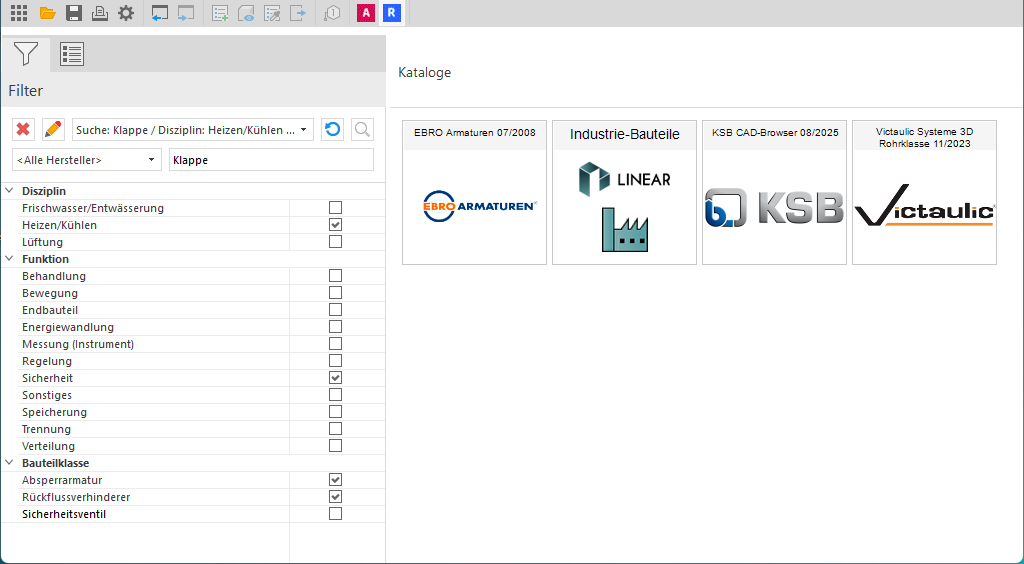Uncheck the Heizen/Kühlen checkbox
Viewport: 1024px width, 564px height.
pyautogui.click(x=336, y=225)
